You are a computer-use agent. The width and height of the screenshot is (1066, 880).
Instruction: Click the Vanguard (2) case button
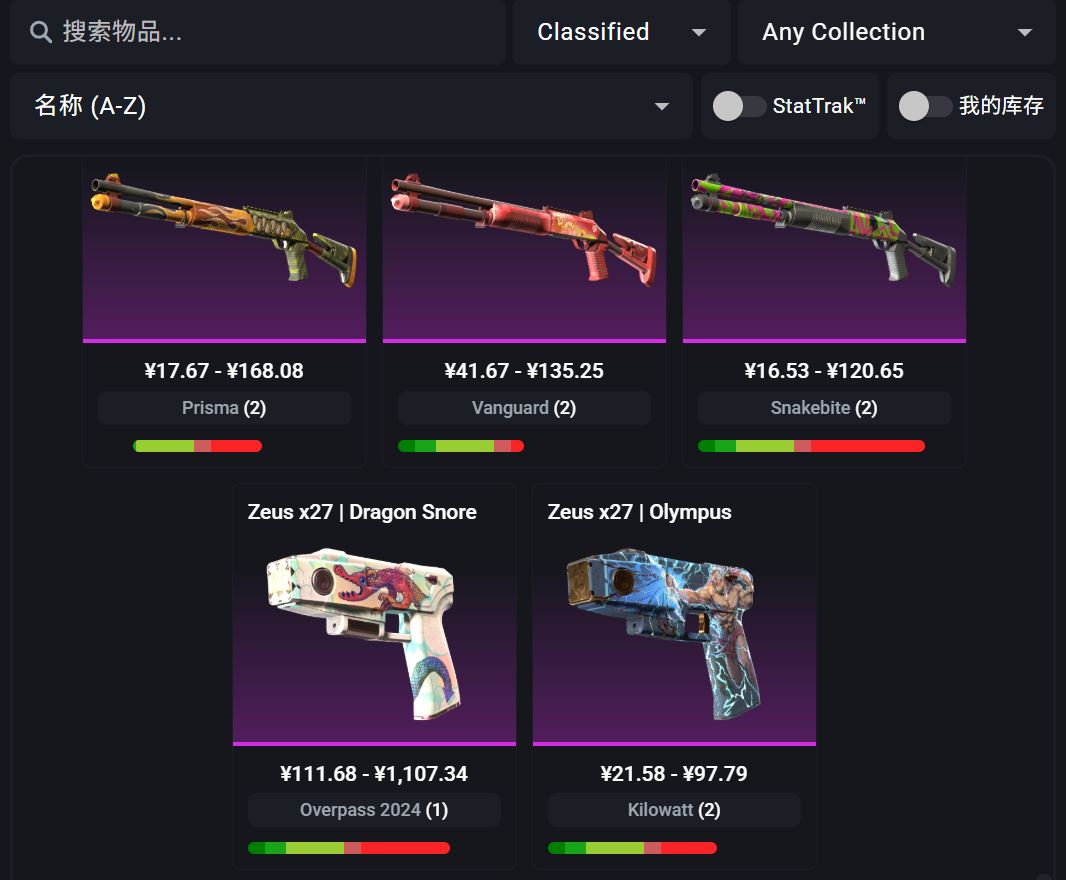tap(524, 408)
